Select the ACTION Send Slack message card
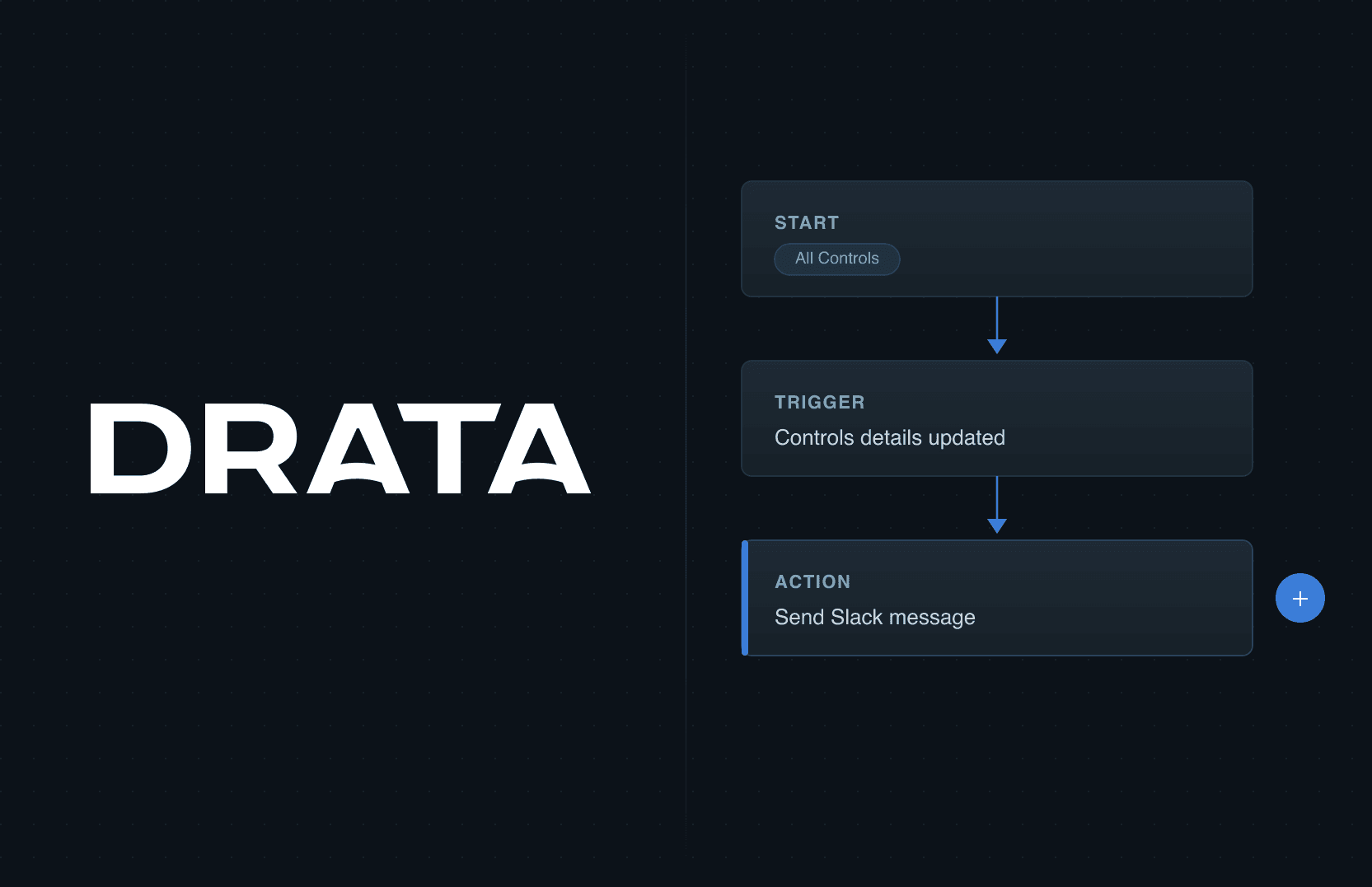This screenshot has height=887, width=1372. click(997, 598)
